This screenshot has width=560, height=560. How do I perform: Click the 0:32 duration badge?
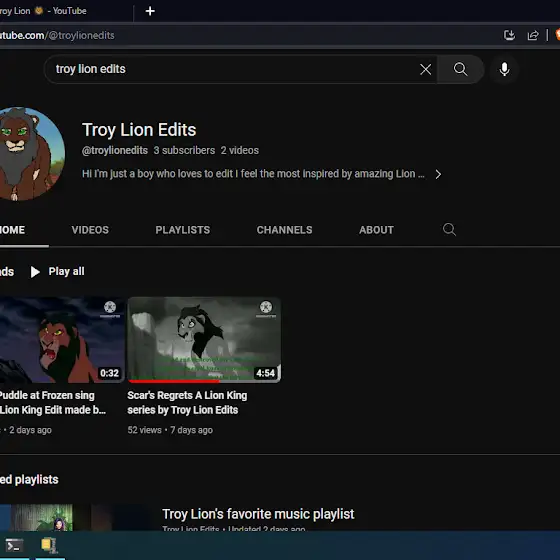[109, 373]
